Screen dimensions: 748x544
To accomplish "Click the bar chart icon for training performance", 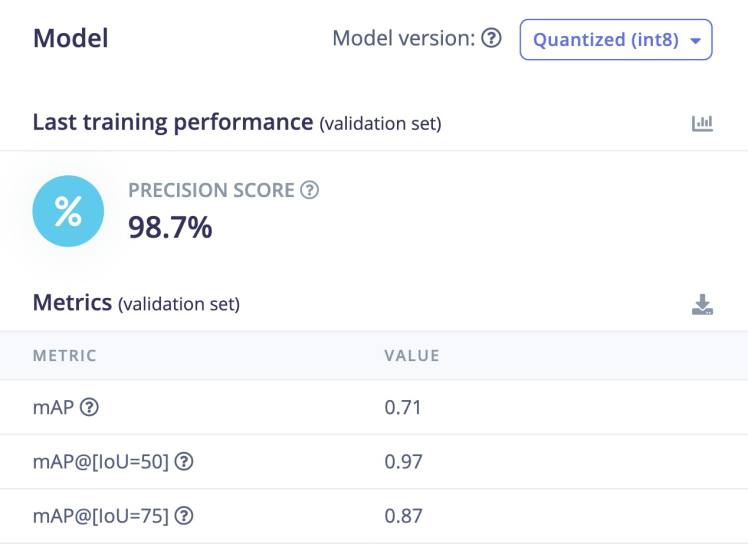I will tap(702, 123).
